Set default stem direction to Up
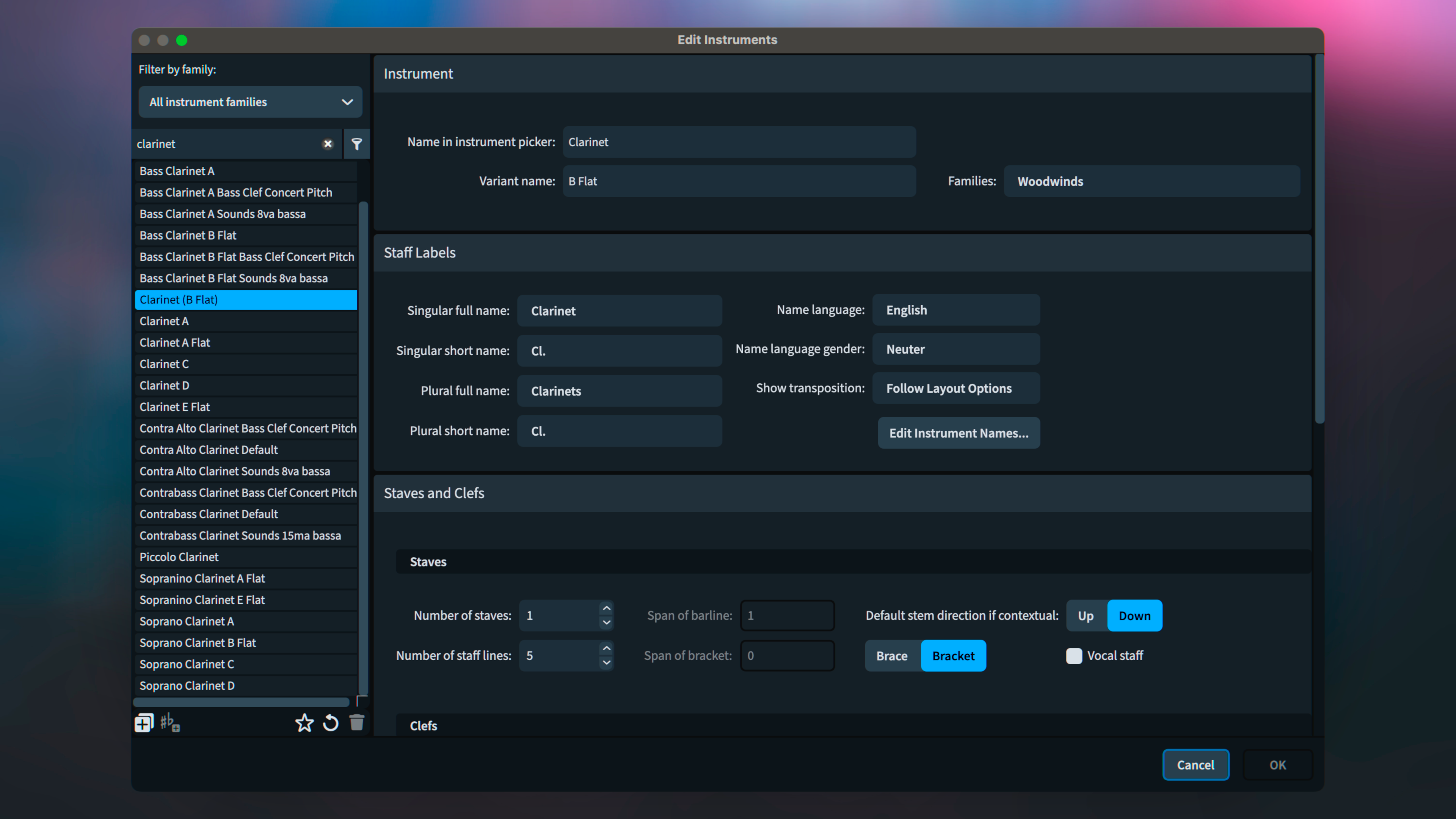Screen dimensions: 1456x819 tap(1086, 615)
